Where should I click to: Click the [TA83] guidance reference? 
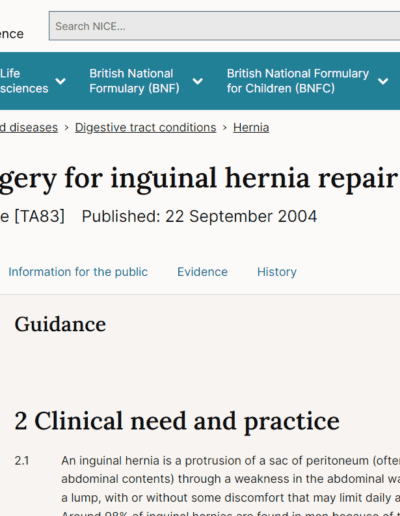(x=39, y=216)
